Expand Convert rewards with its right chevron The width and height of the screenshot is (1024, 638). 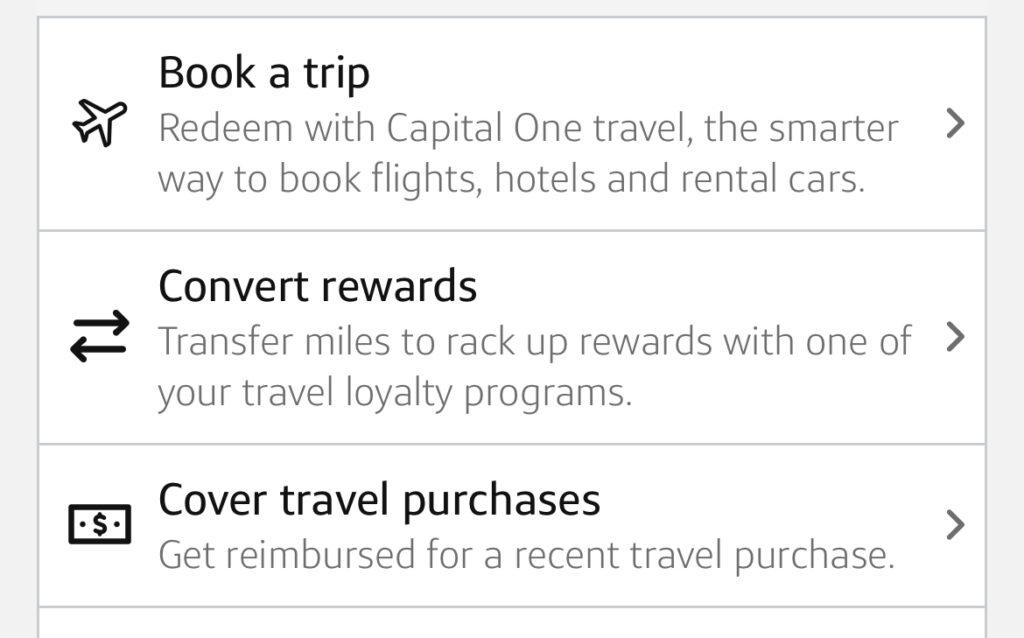pyautogui.click(x=956, y=338)
